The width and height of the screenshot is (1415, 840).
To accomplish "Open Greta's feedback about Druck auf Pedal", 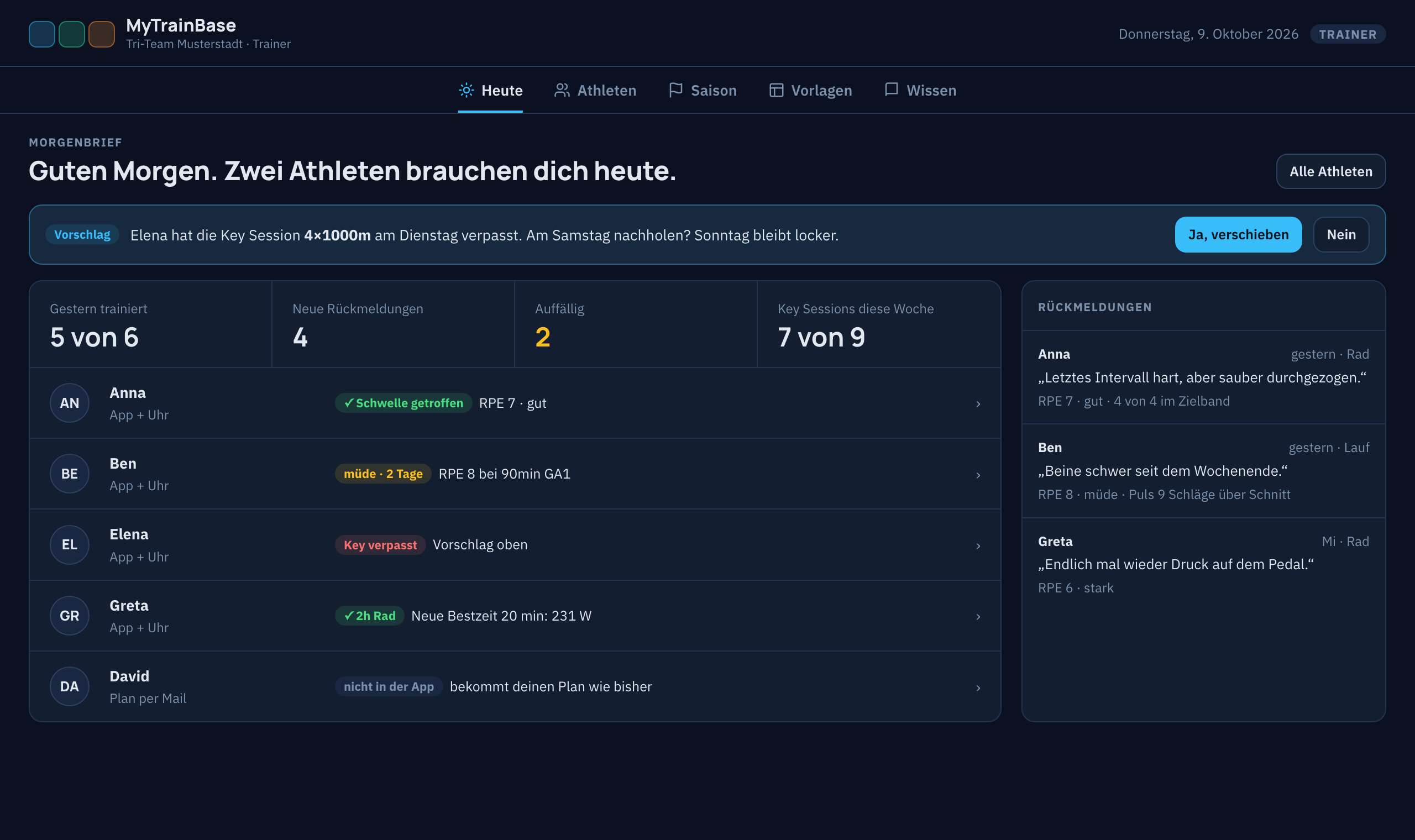I will point(1203,564).
